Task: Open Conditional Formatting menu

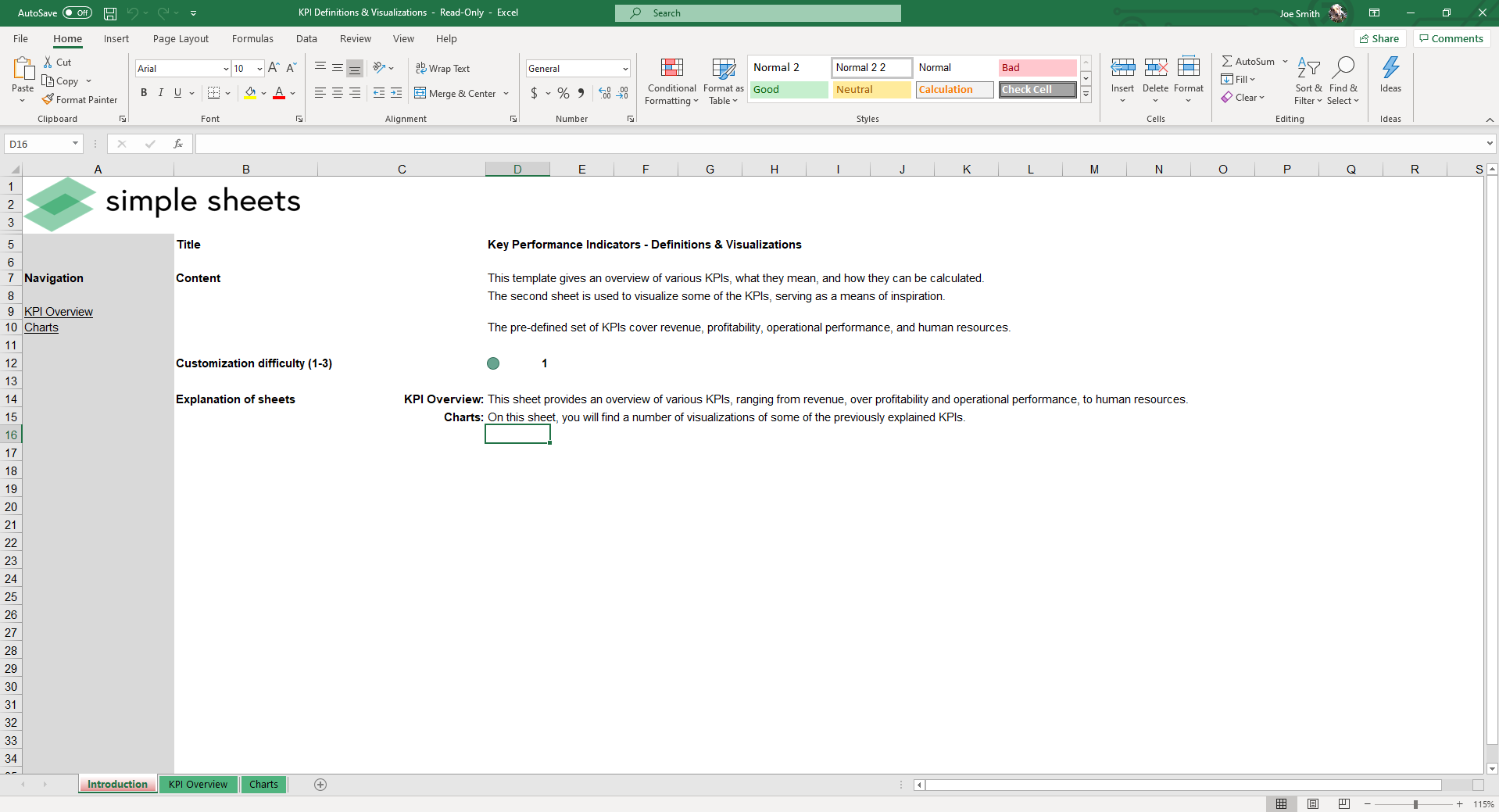Action: [x=671, y=82]
